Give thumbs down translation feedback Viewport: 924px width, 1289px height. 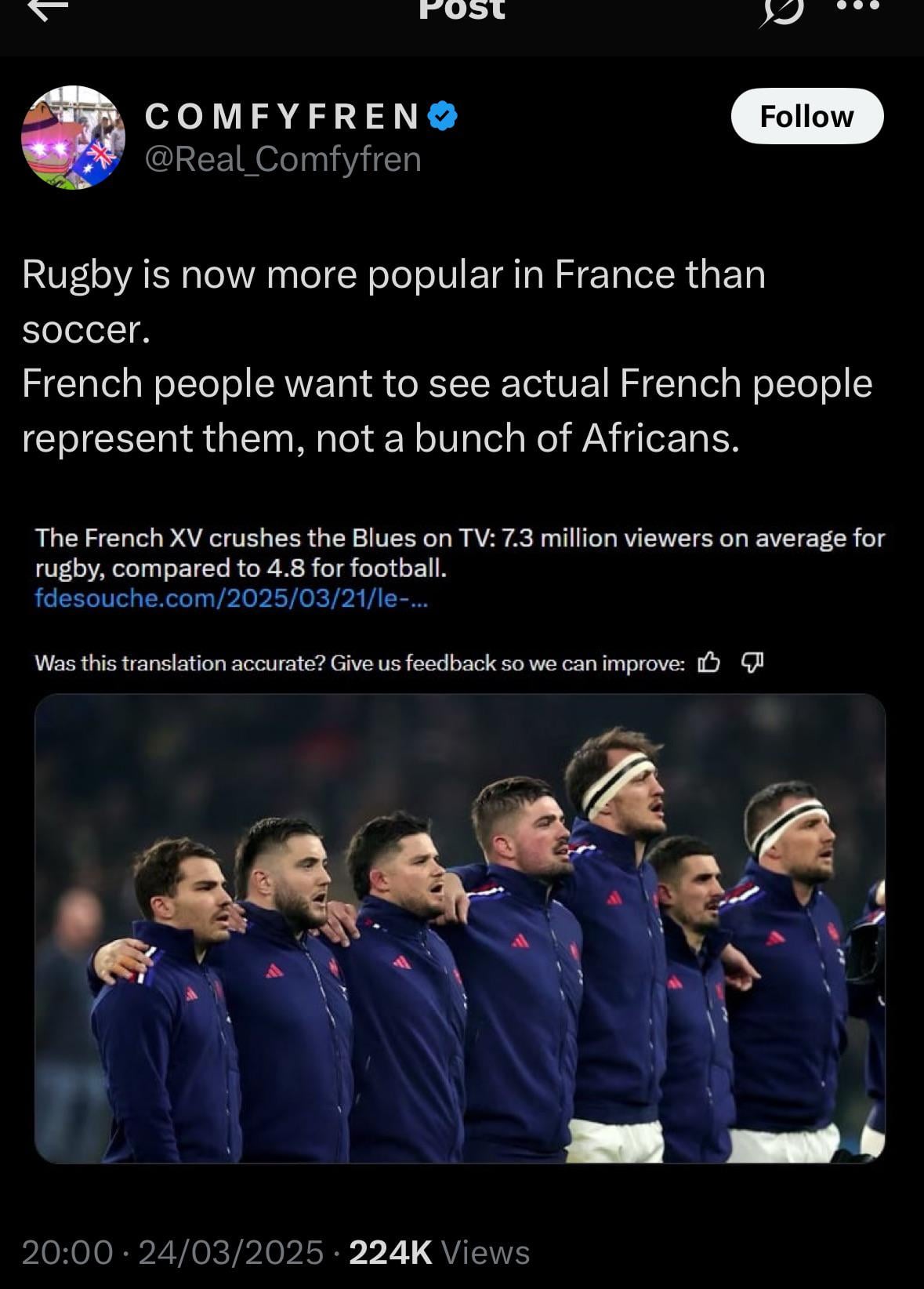752,663
